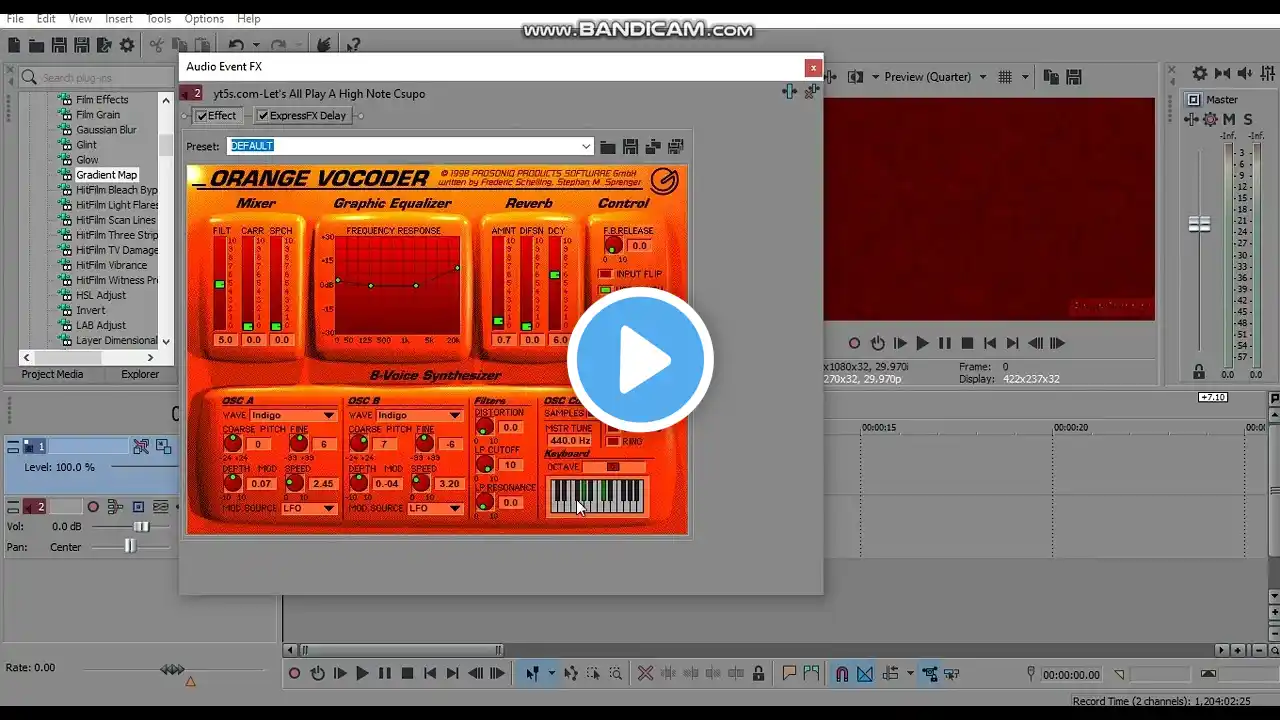Select the Gaussian Blur plug-in
The image size is (1280, 720).
click(106, 130)
